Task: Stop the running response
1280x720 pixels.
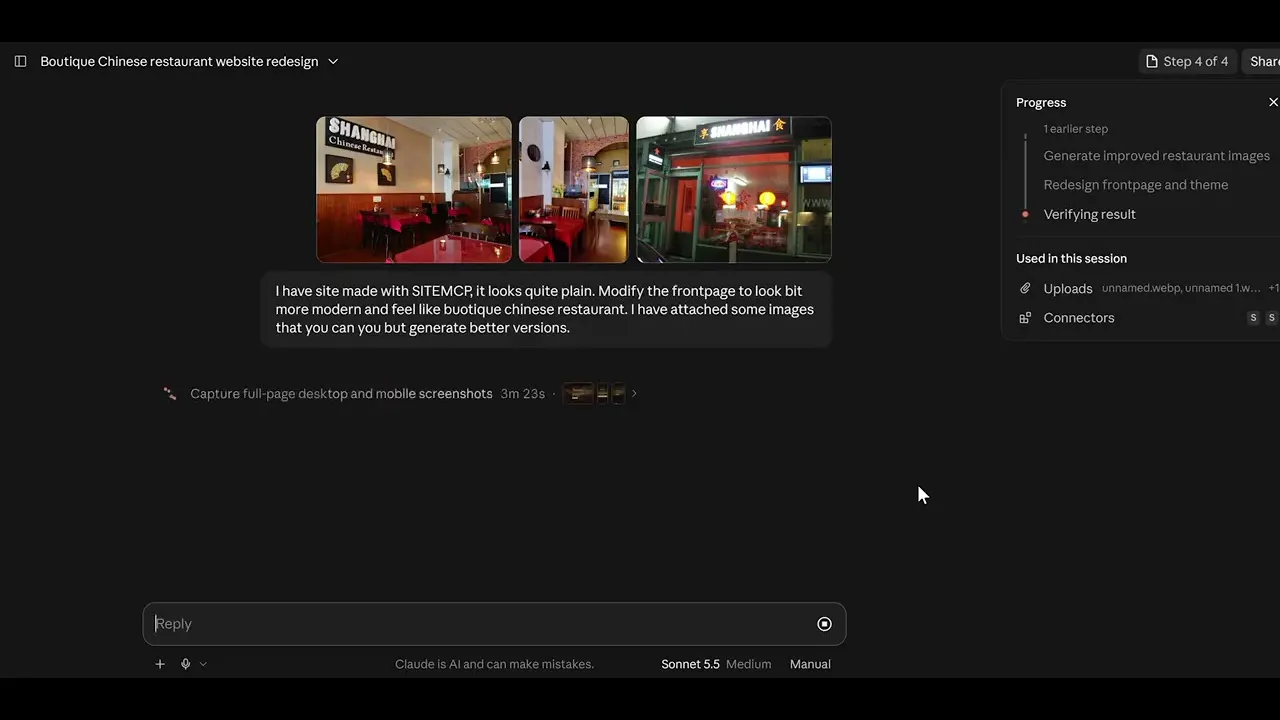Action: pos(824,624)
